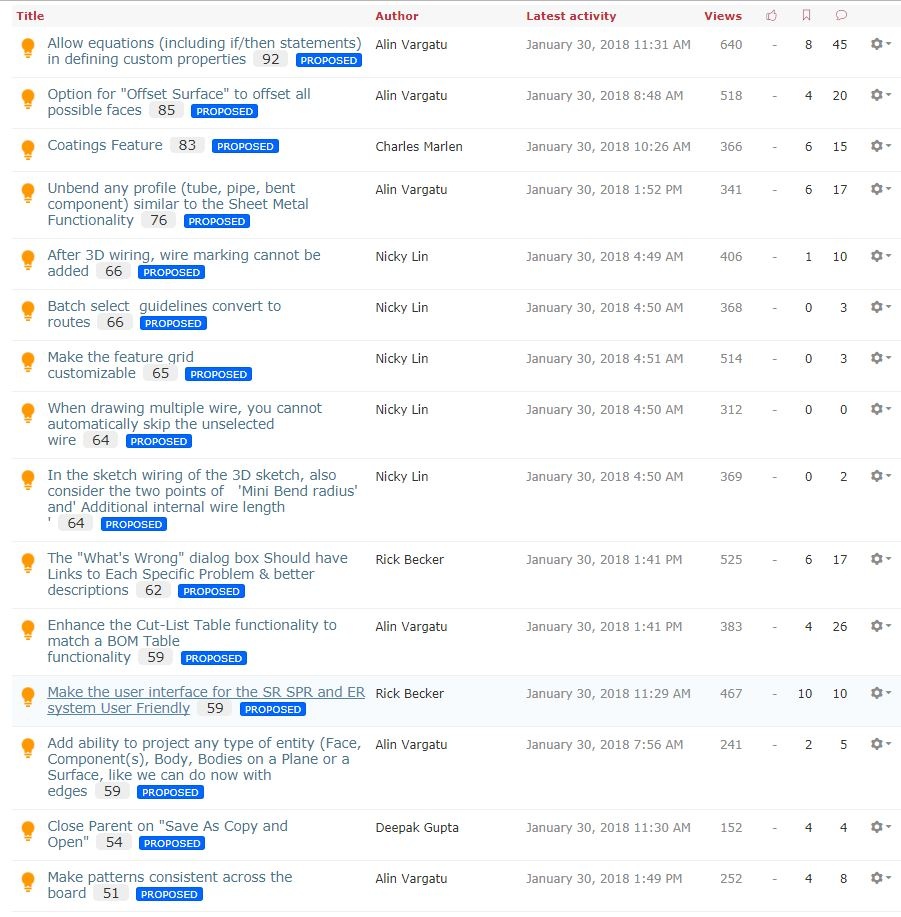This screenshot has width=901, height=917.
Task: Click PROPOSED badge on 'Allow equations' row
Action: [329, 60]
